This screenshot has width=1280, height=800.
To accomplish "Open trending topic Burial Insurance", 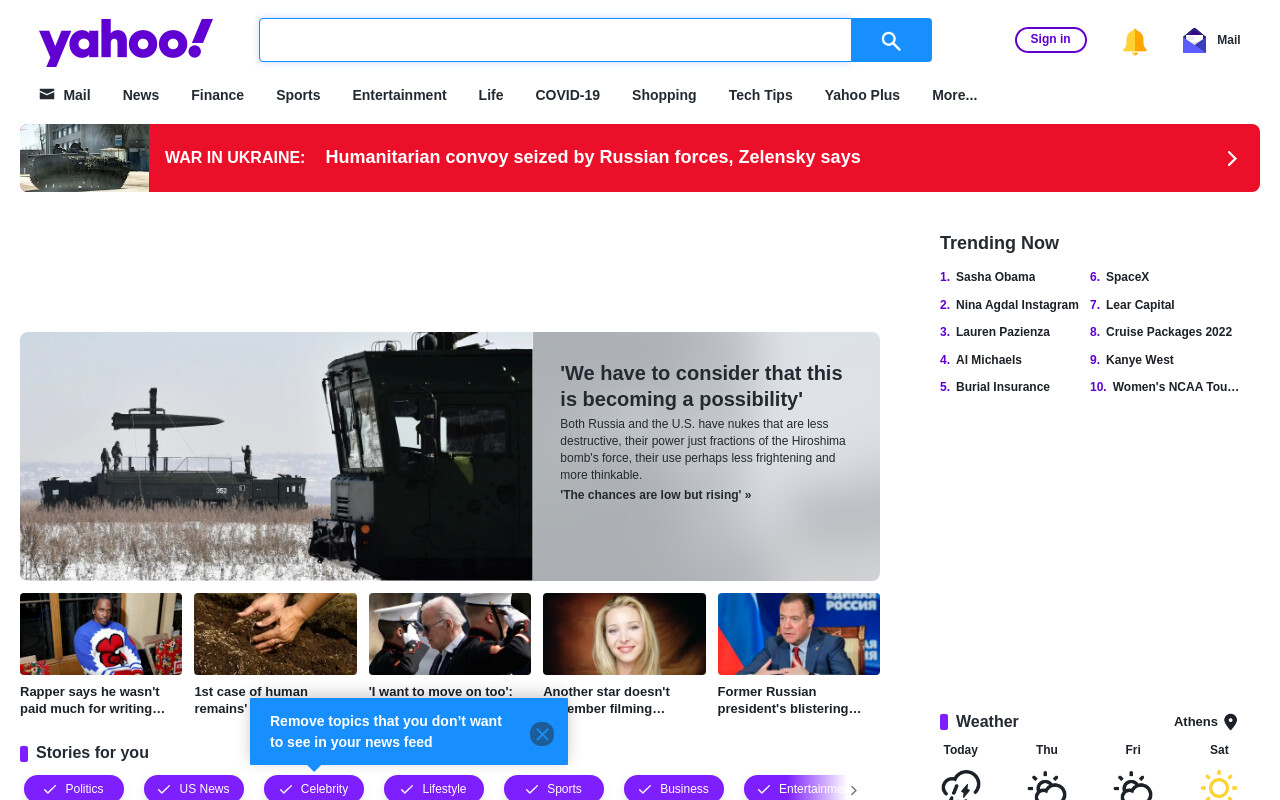I will click(1003, 387).
